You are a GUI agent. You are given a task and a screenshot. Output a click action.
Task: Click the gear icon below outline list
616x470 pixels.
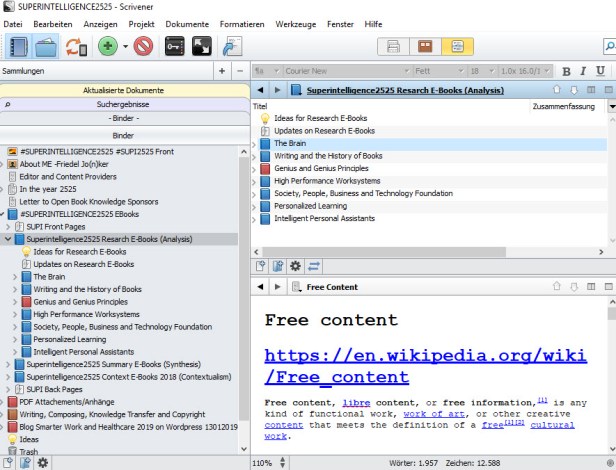tap(295, 266)
